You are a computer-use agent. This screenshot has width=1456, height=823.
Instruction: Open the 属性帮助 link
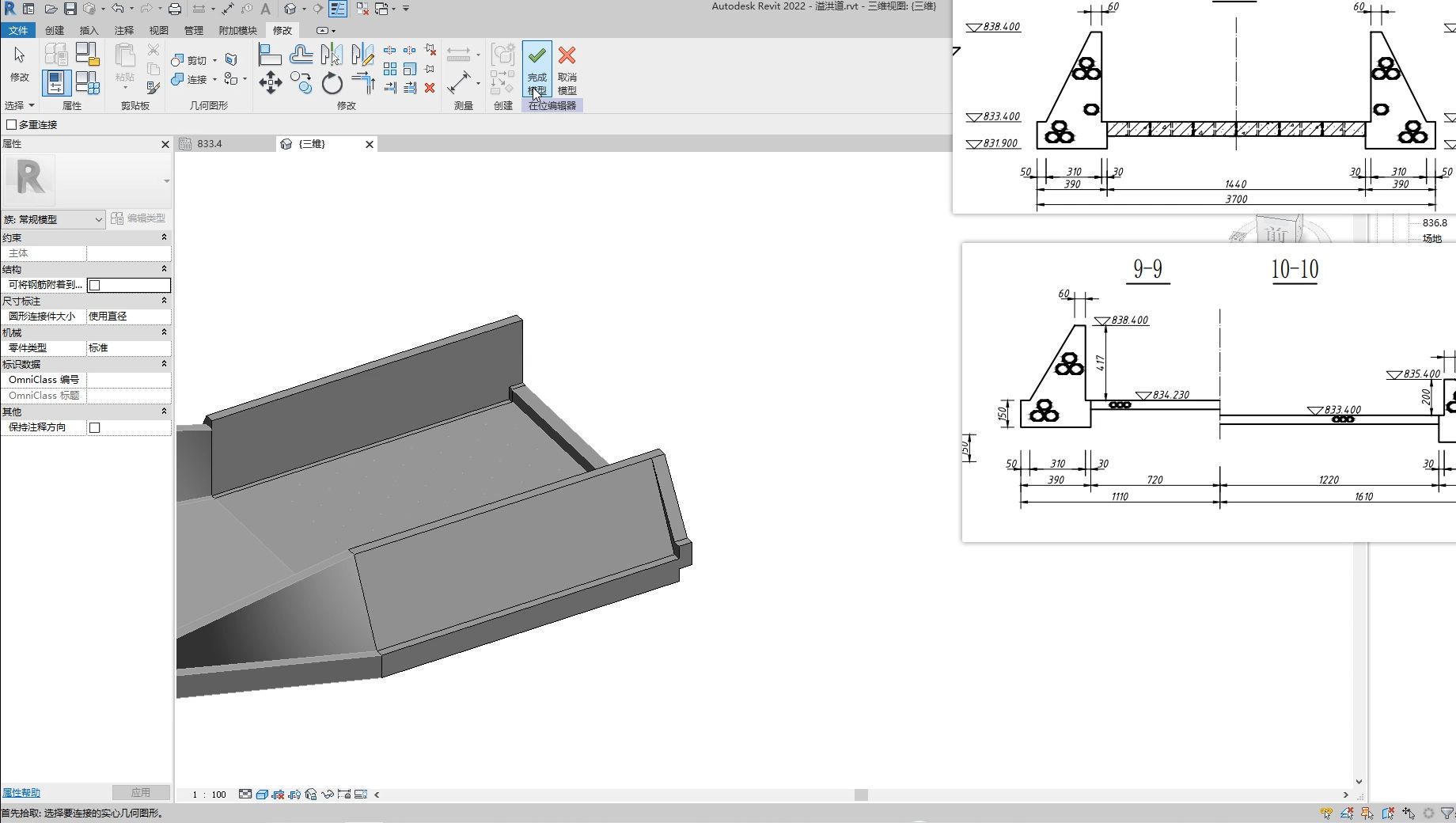click(21, 792)
